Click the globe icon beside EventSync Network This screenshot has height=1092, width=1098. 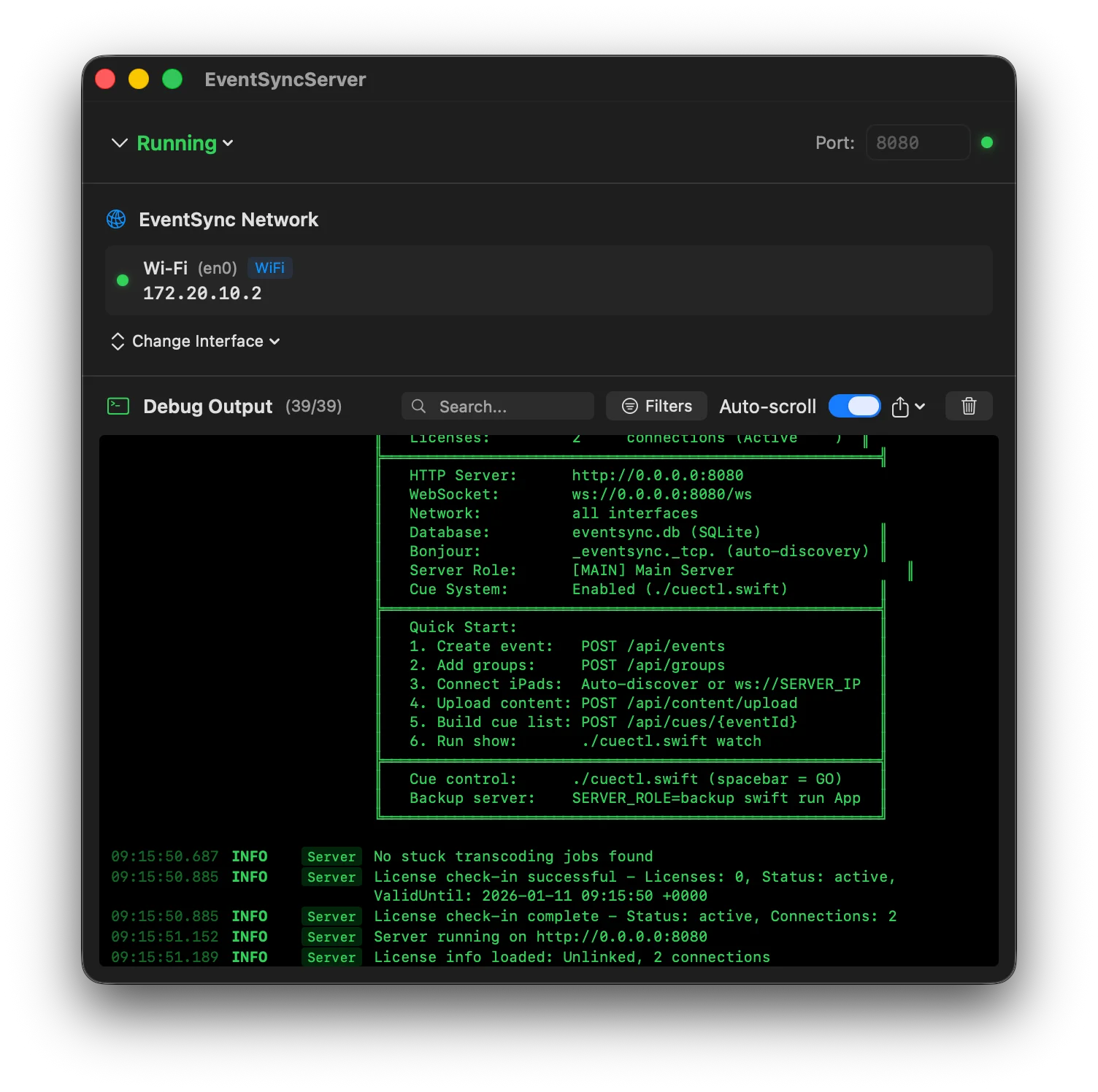coord(116,219)
